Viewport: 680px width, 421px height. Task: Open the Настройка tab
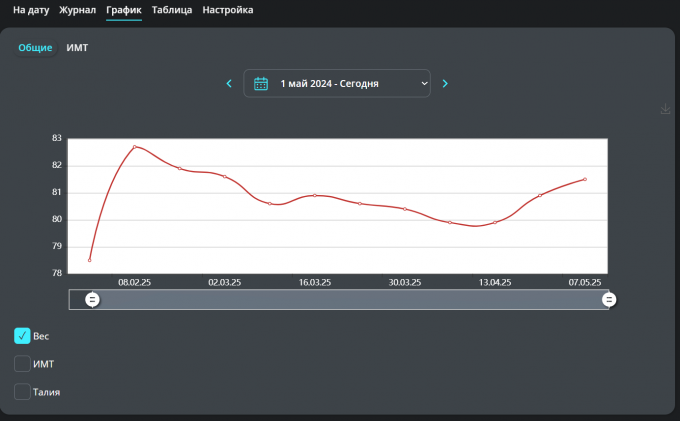click(x=228, y=10)
